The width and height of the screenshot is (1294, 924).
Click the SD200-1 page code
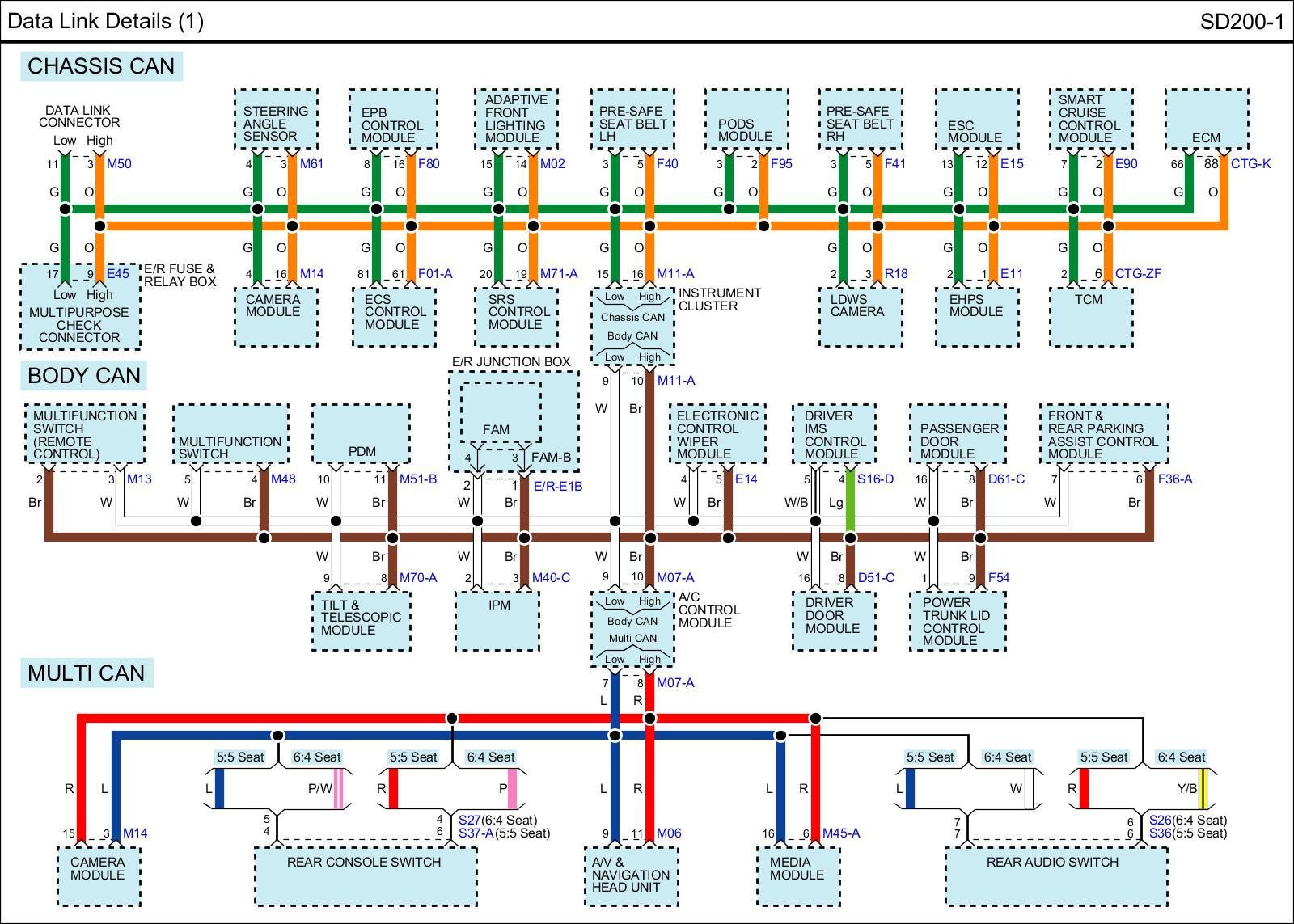[1241, 22]
